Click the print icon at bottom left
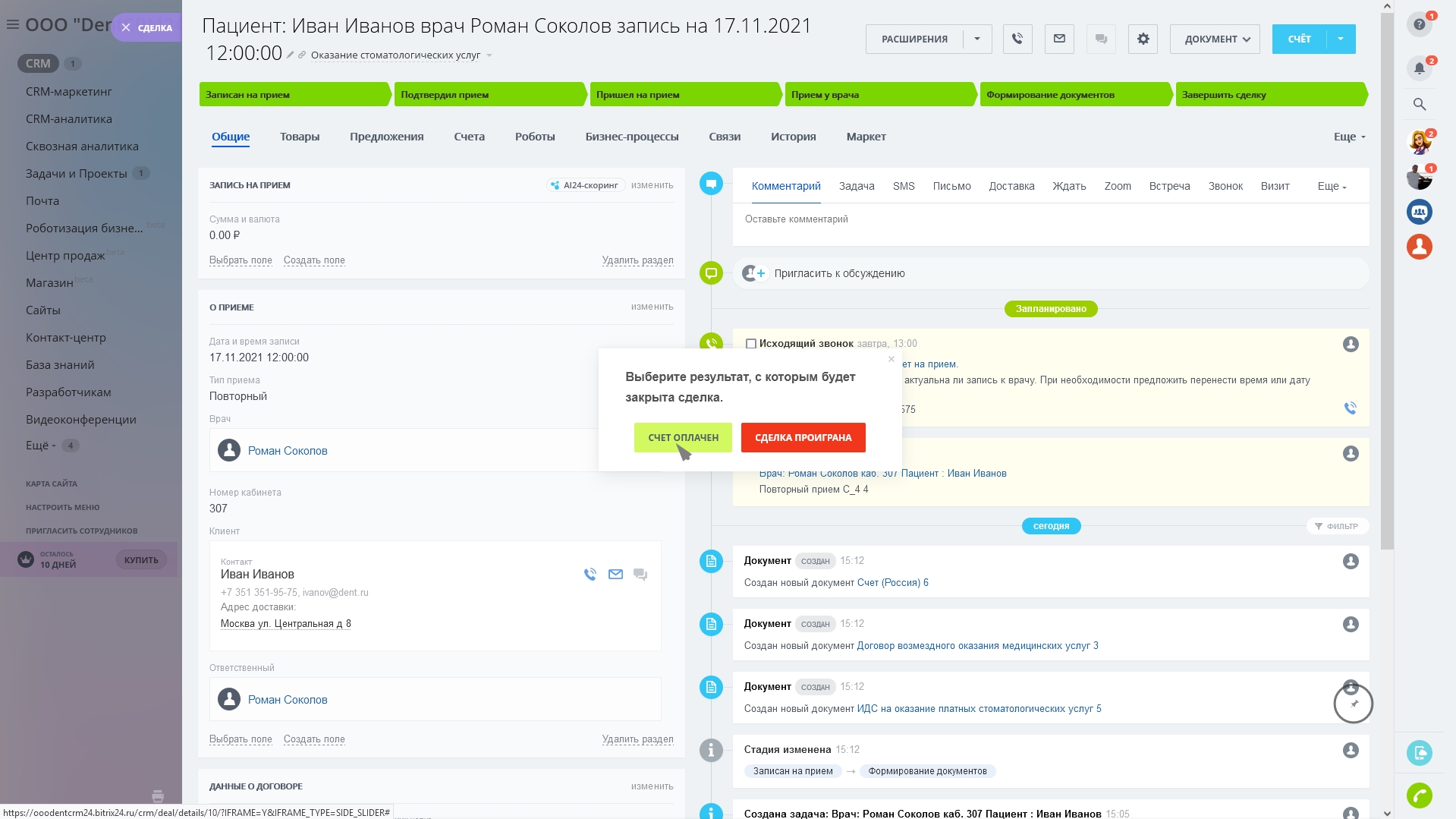 158,796
